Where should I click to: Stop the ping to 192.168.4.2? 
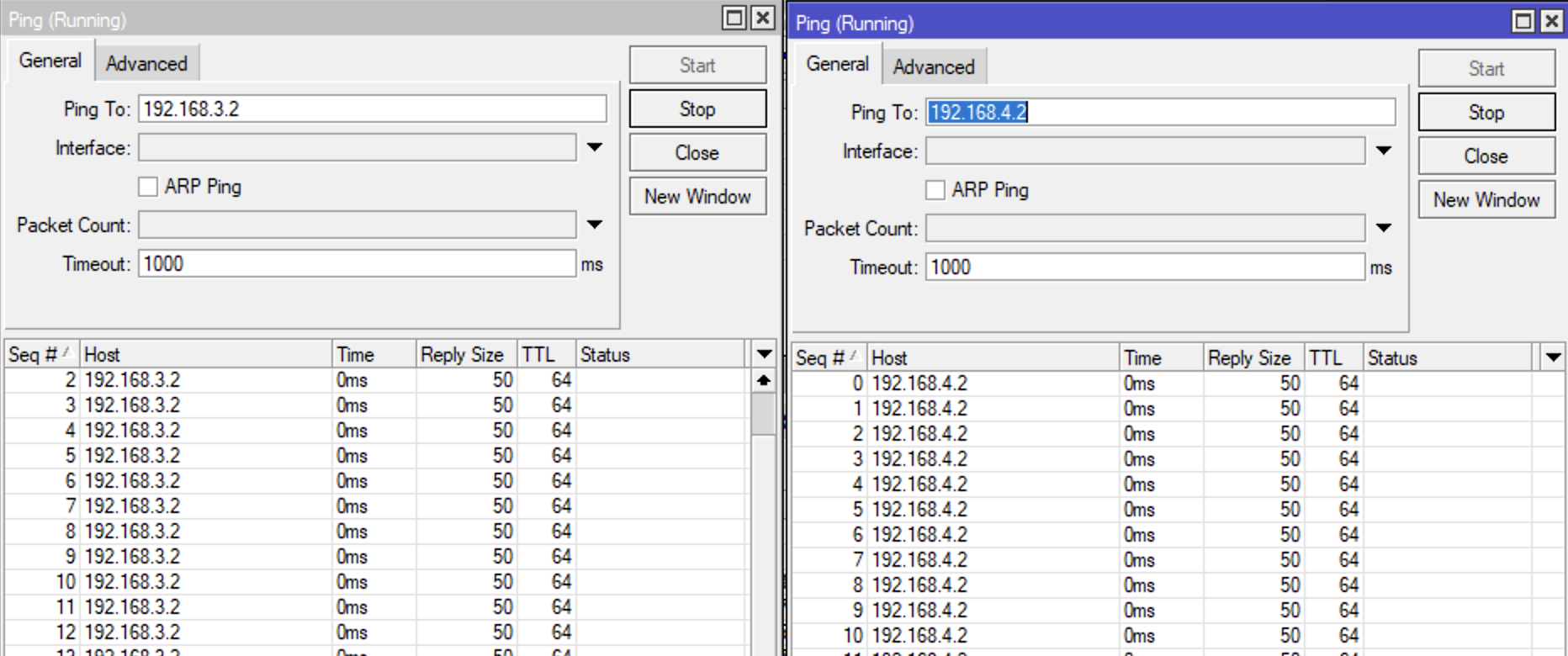click(1486, 113)
